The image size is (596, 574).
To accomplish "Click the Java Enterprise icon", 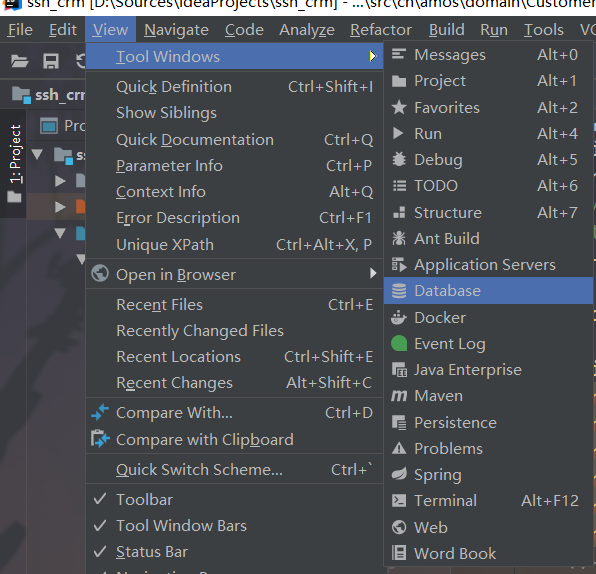I will (x=399, y=370).
